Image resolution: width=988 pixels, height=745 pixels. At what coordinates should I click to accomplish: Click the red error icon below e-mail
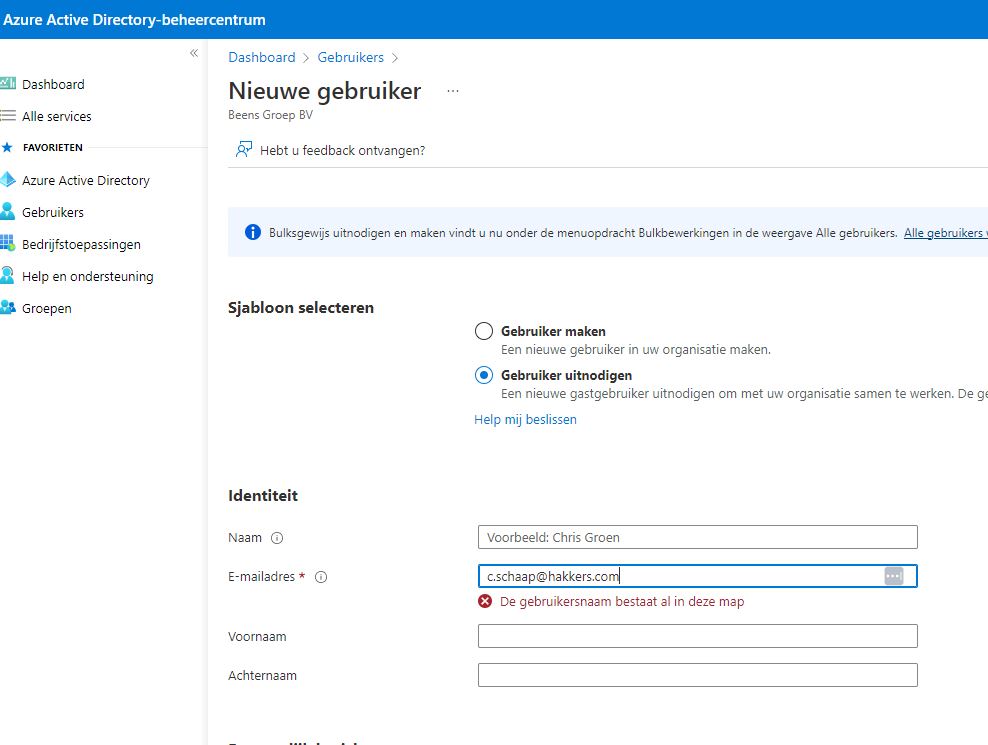coord(485,601)
